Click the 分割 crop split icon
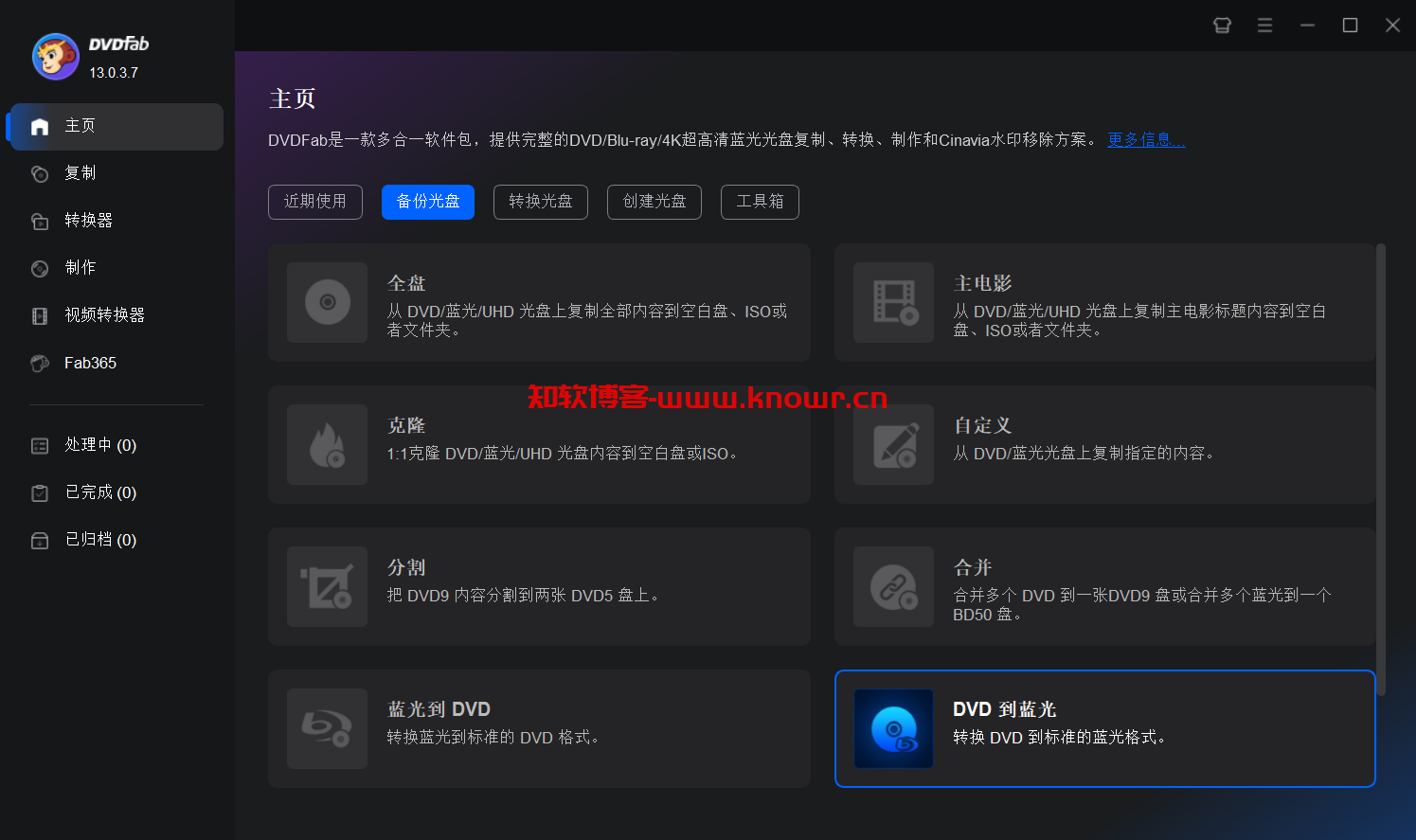Viewport: 1416px width, 840px height. coord(328,586)
